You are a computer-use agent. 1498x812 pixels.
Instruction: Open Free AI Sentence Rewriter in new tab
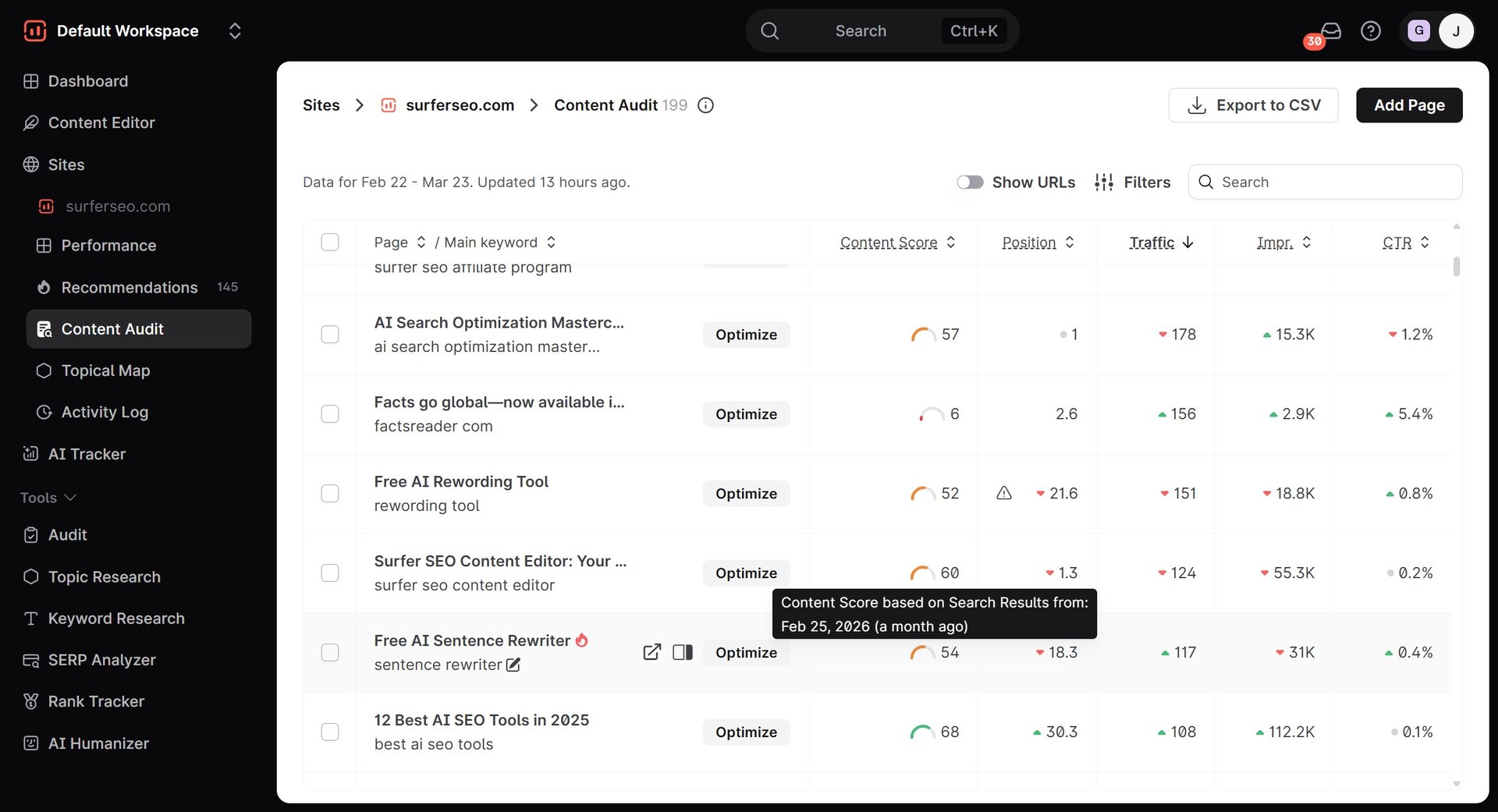point(651,652)
